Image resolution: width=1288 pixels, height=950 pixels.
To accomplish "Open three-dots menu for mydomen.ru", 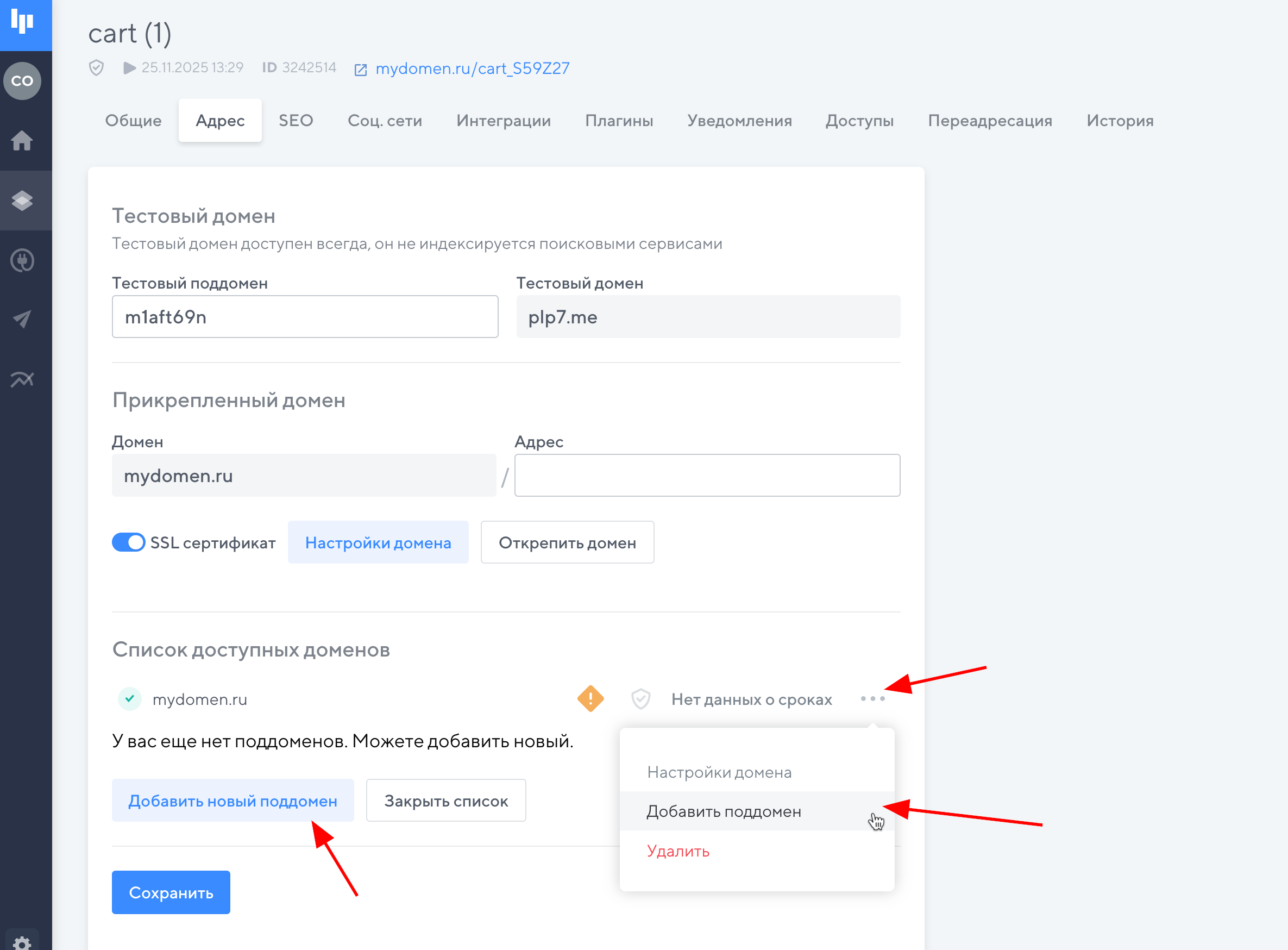I will [872, 699].
